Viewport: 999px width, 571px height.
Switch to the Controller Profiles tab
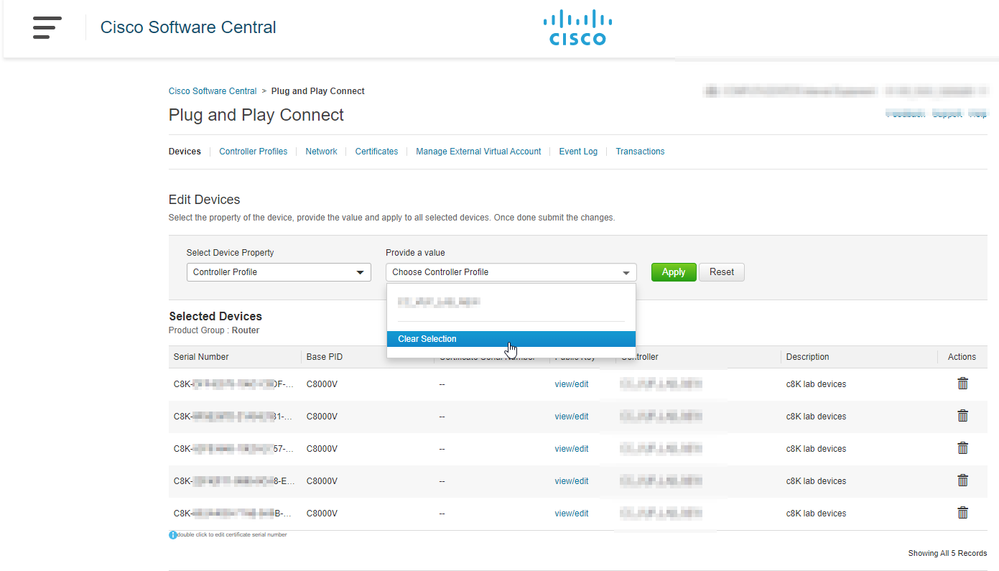click(x=253, y=152)
